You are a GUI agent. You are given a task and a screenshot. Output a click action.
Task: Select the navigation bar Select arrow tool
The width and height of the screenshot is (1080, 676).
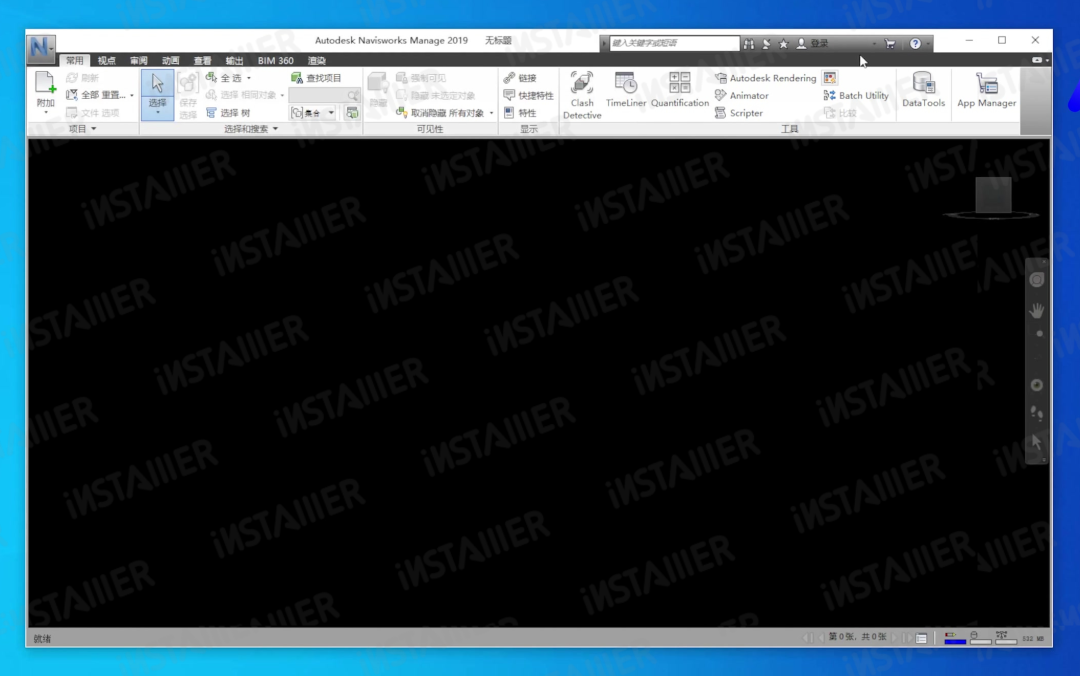[x=1037, y=441]
